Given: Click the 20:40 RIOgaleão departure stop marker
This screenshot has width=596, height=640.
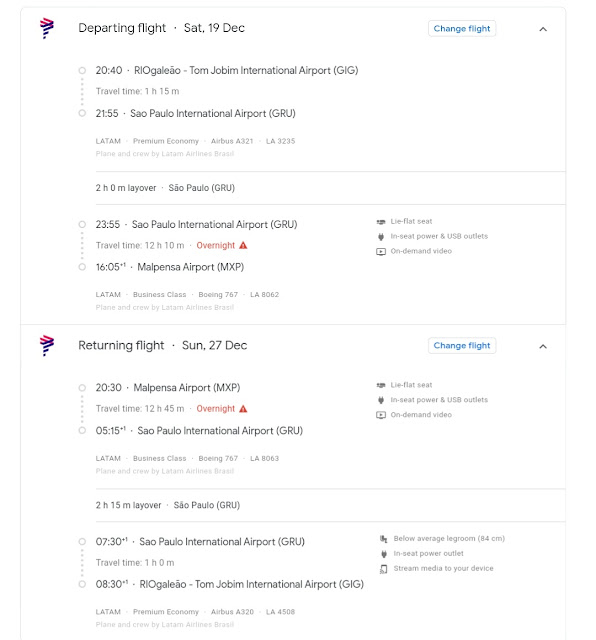Looking at the screenshot, I should coord(82,71).
